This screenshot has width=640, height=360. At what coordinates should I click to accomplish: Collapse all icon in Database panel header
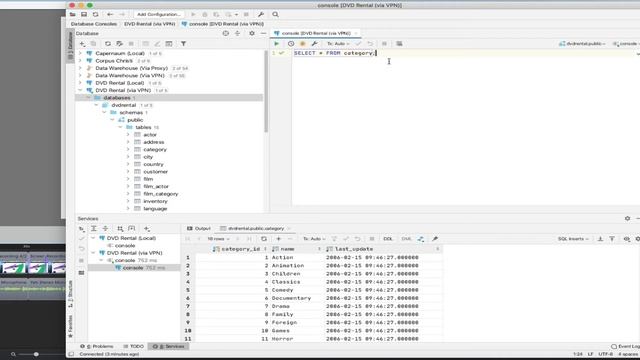coord(238,33)
